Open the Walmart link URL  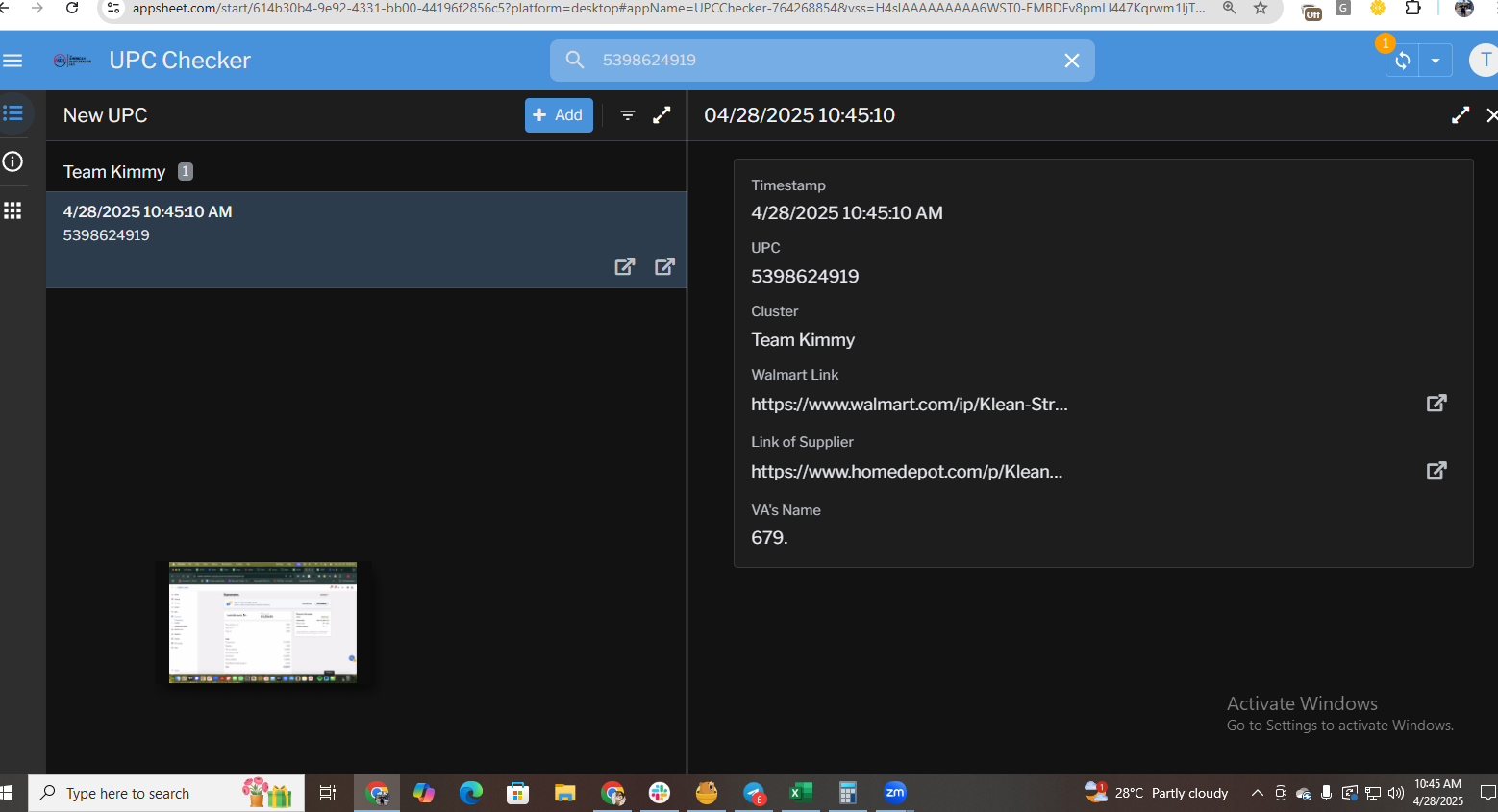[x=910, y=405]
